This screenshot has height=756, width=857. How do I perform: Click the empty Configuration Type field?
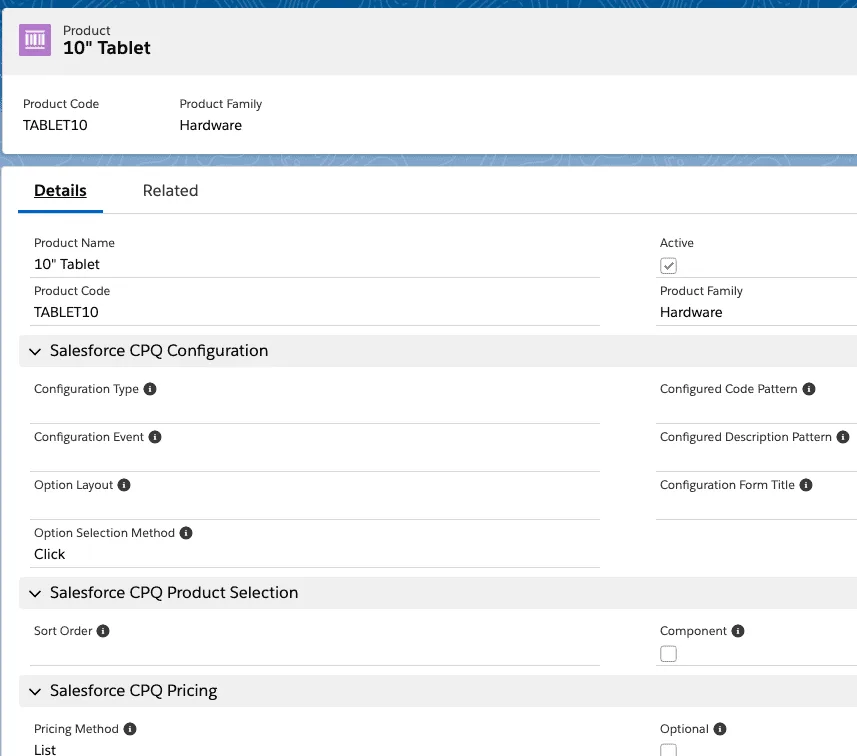(x=315, y=411)
